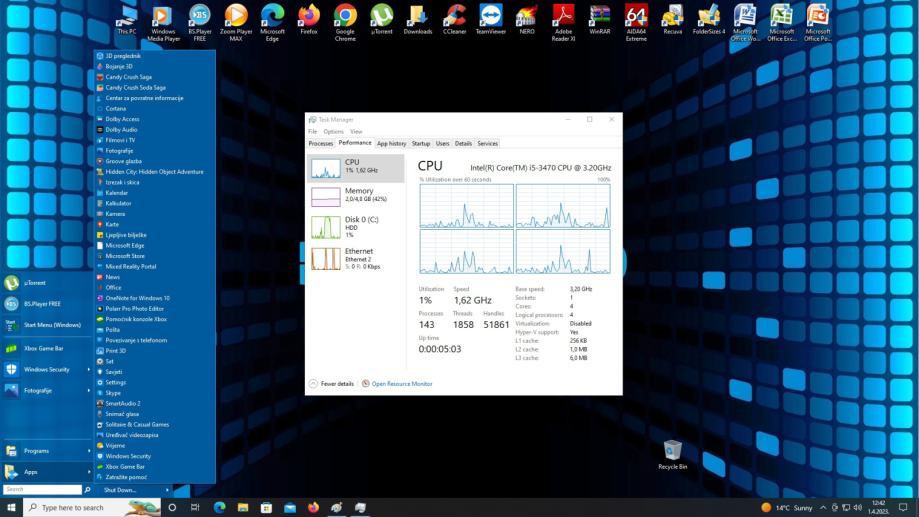Click the Open Resource Monitor link
Viewport: 919px width, 517px height.
pyautogui.click(x=401, y=384)
